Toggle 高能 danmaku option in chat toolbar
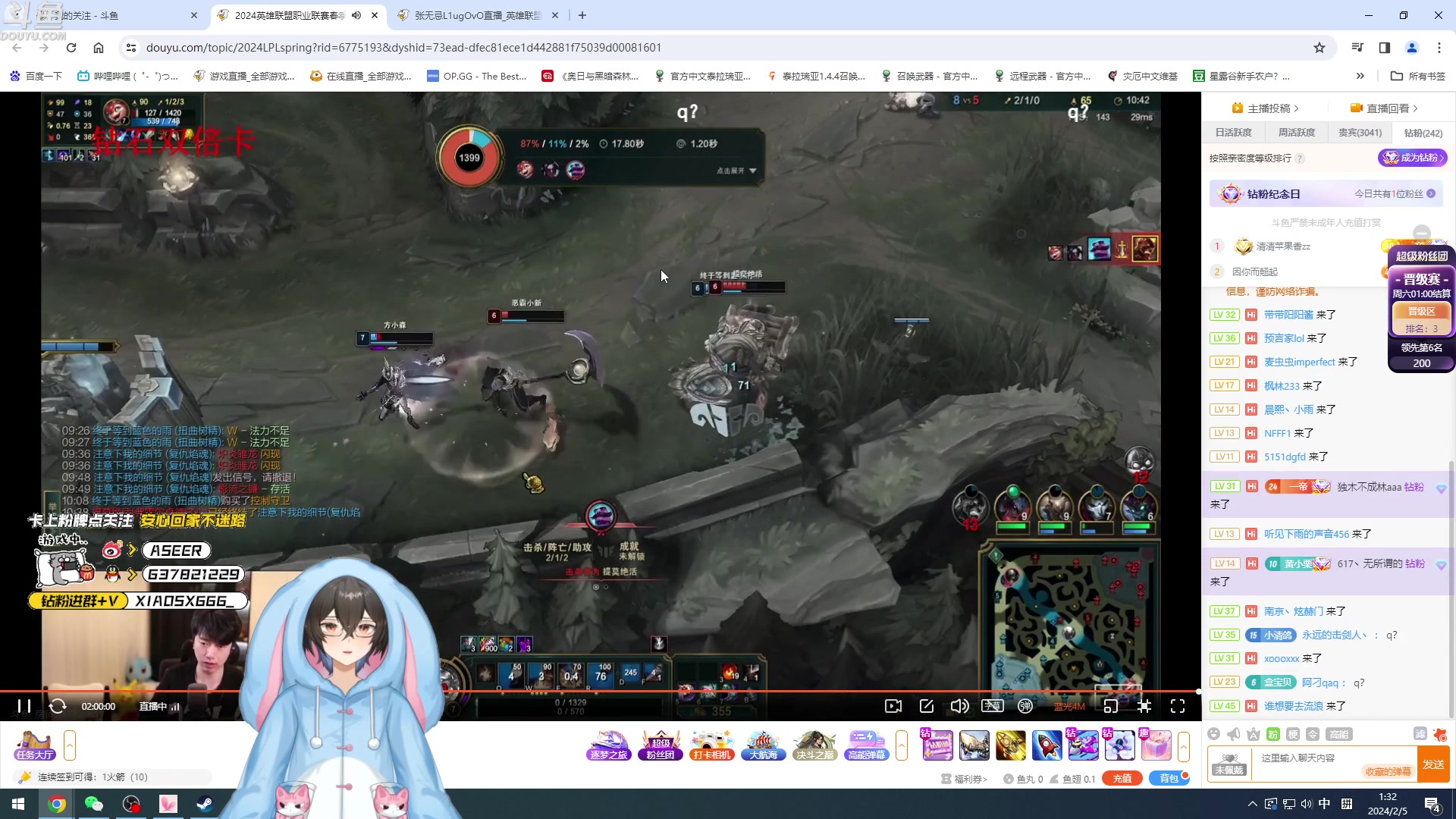This screenshot has height=819, width=1456. point(1339,734)
